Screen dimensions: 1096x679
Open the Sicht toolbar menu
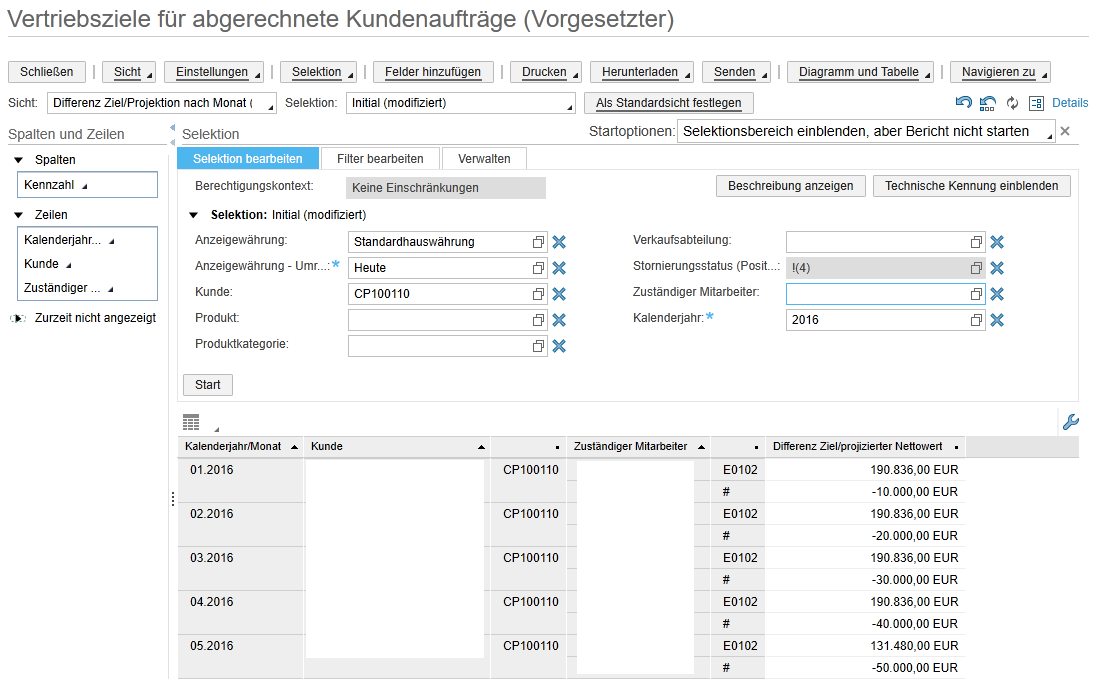129,72
